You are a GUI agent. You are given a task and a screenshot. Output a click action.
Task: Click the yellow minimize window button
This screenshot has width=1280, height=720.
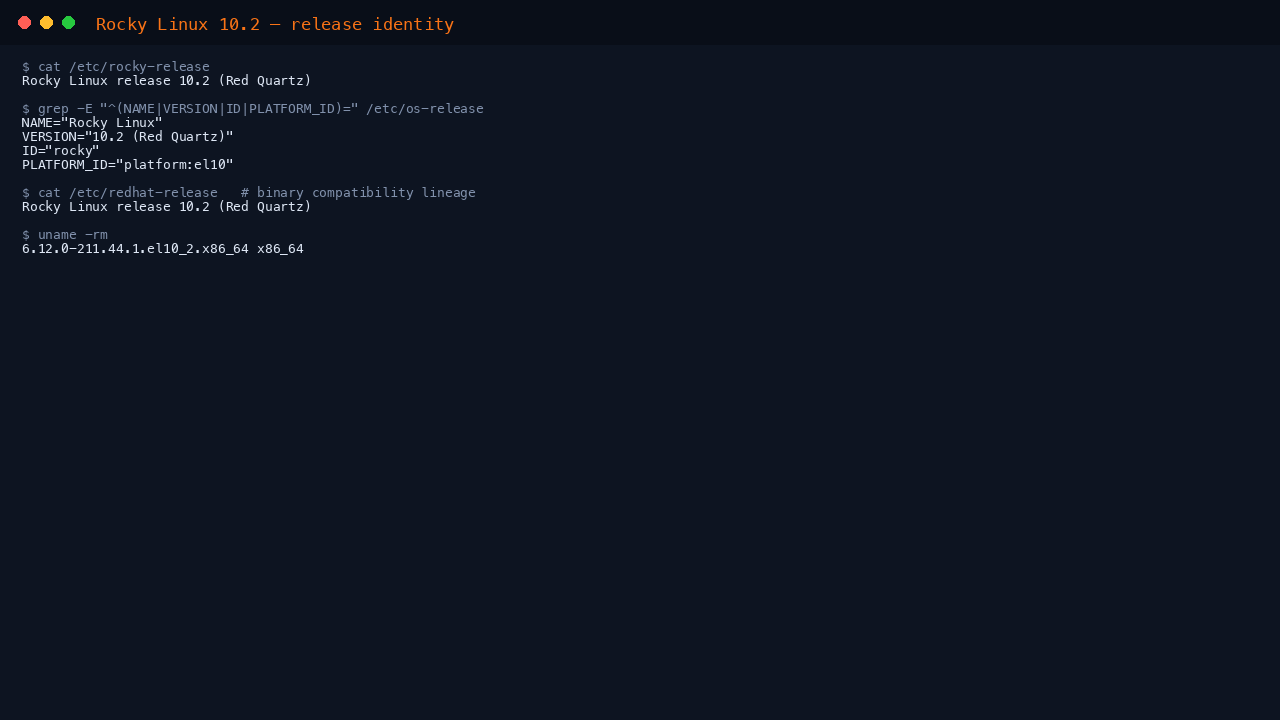pyautogui.click(x=47, y=23)
